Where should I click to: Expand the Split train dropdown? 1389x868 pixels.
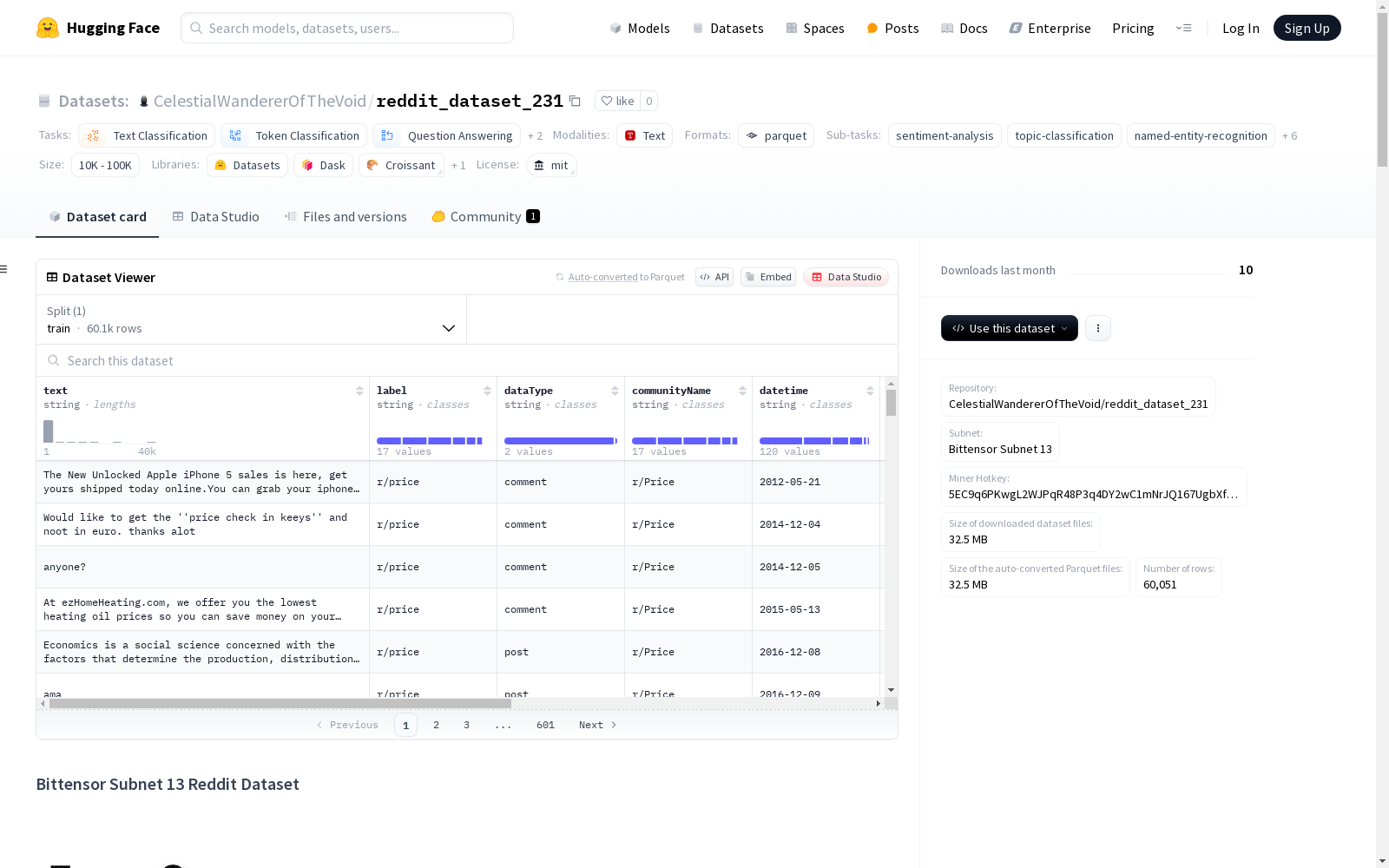[x=252, y=319]
